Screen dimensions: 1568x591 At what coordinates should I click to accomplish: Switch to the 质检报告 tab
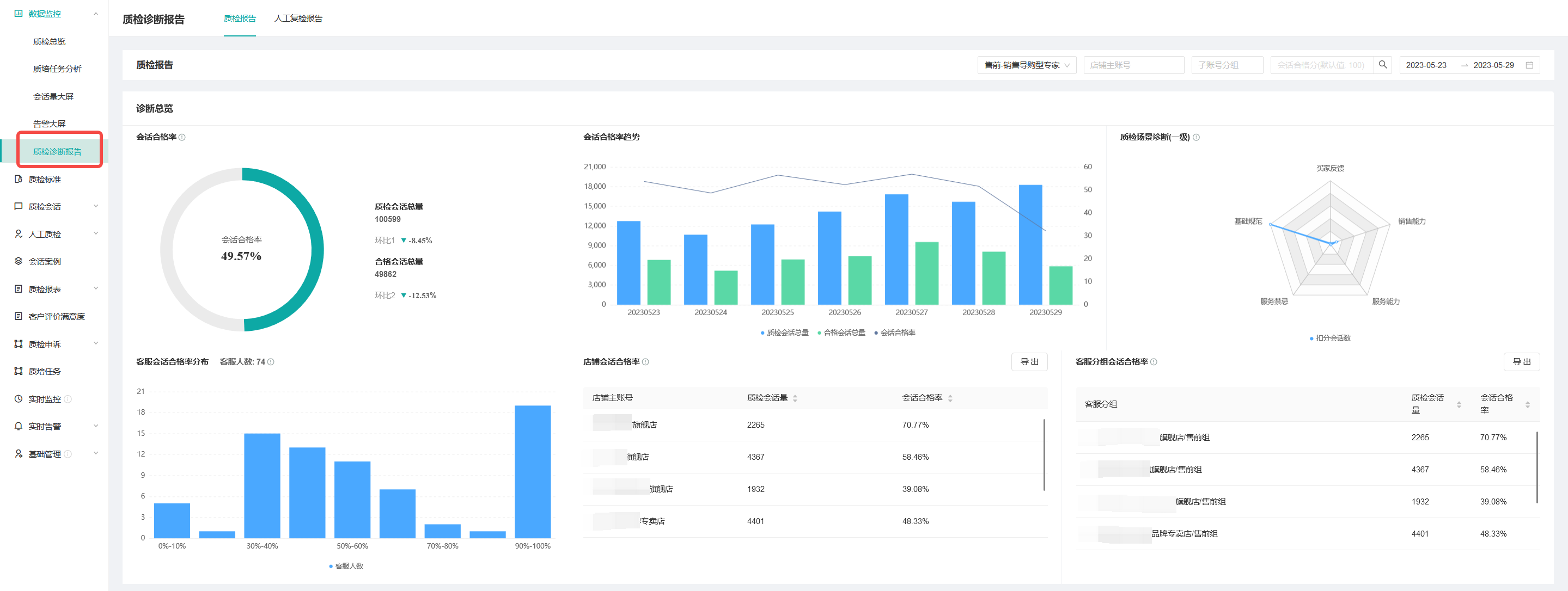240,19
